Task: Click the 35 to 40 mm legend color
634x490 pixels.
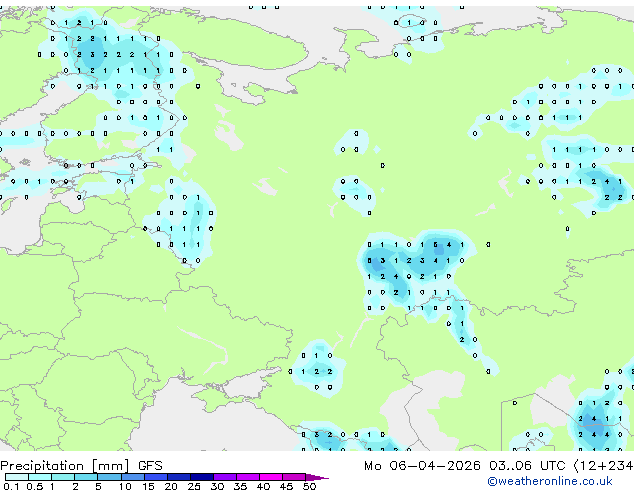Action: point(248,477)
